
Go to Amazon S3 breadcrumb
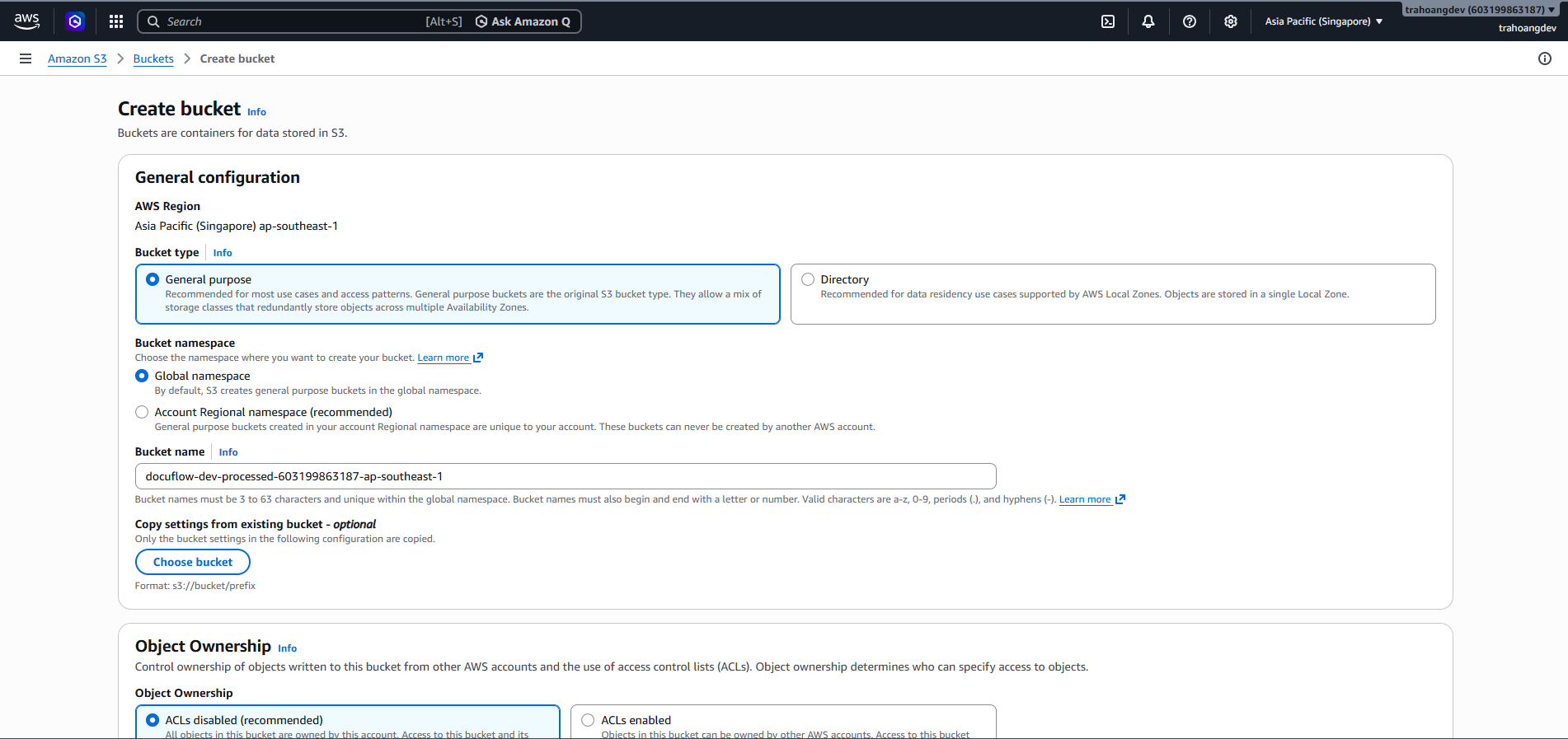(x=77, y=58)
